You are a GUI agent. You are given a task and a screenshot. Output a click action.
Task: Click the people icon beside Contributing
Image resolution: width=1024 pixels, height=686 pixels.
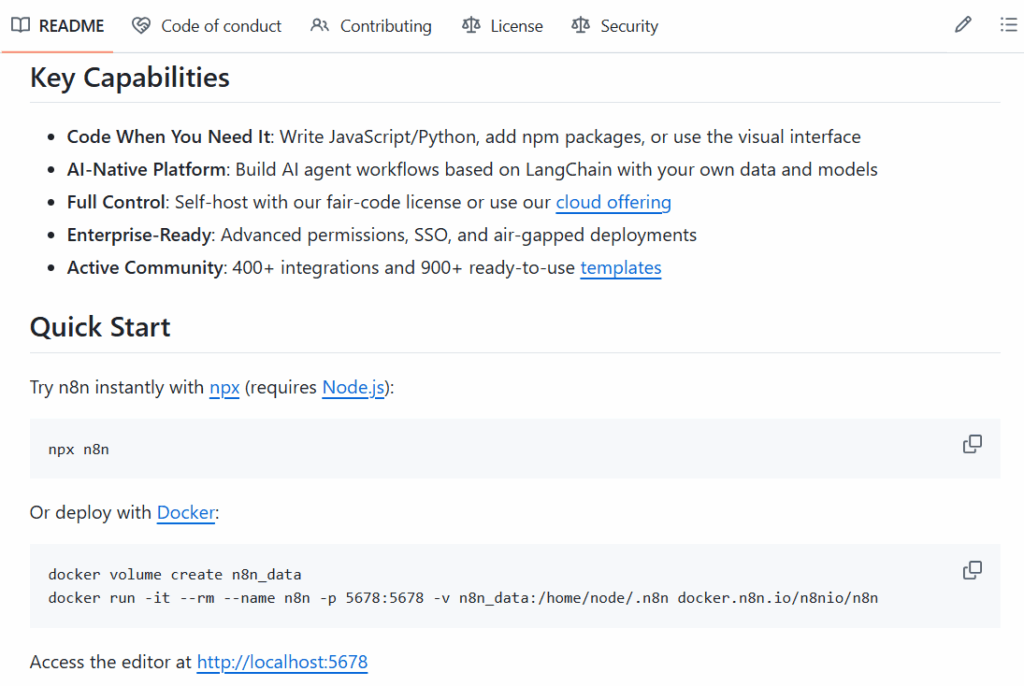coord(320,26)
